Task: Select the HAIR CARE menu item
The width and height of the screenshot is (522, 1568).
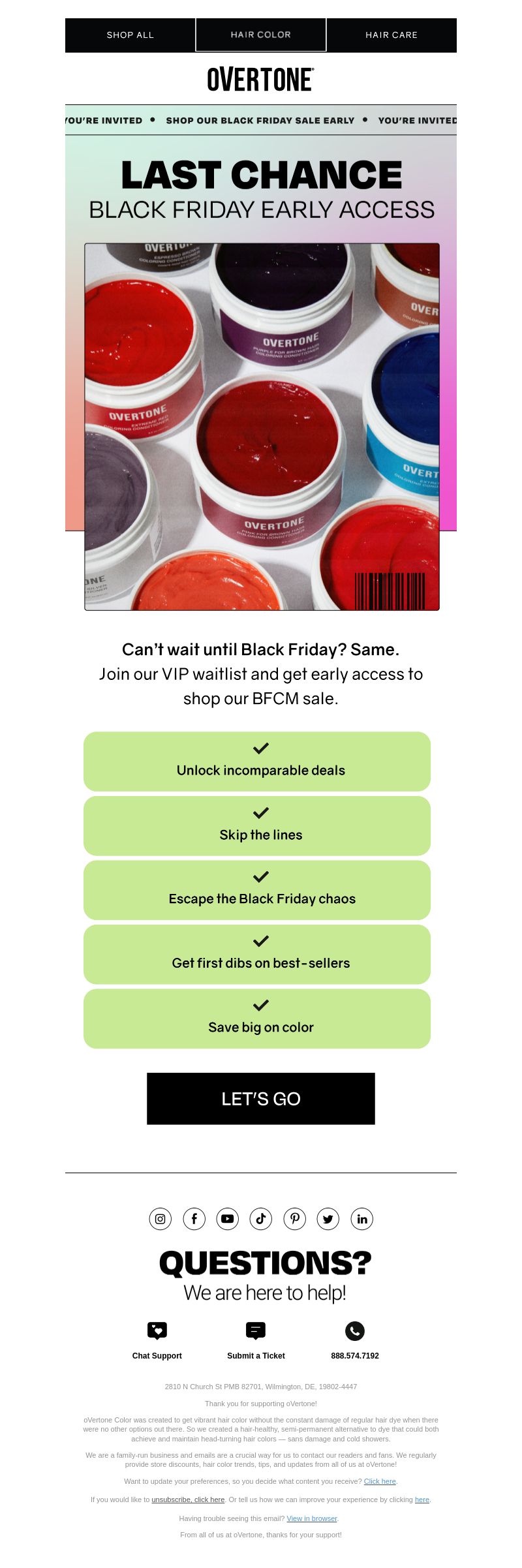Action: (391, 35)
